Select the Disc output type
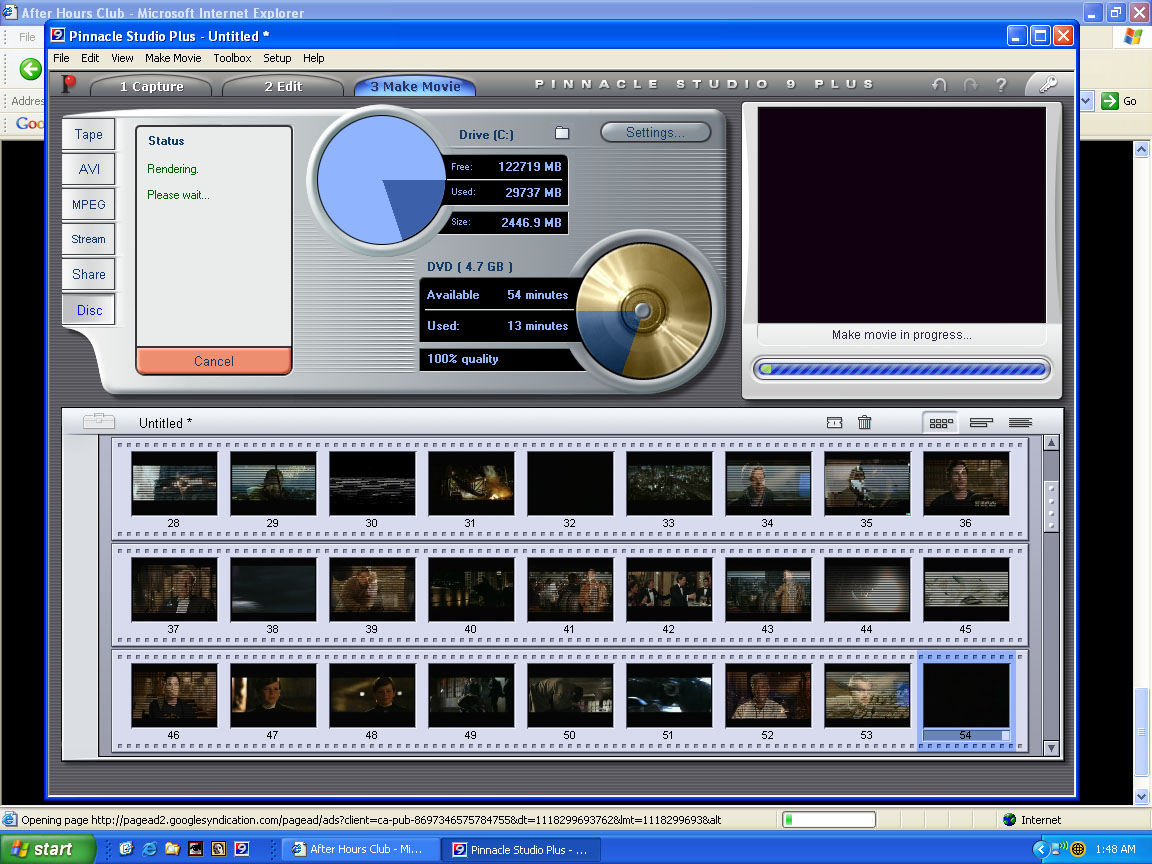The image size is (1152, 864). pos(89,310)
